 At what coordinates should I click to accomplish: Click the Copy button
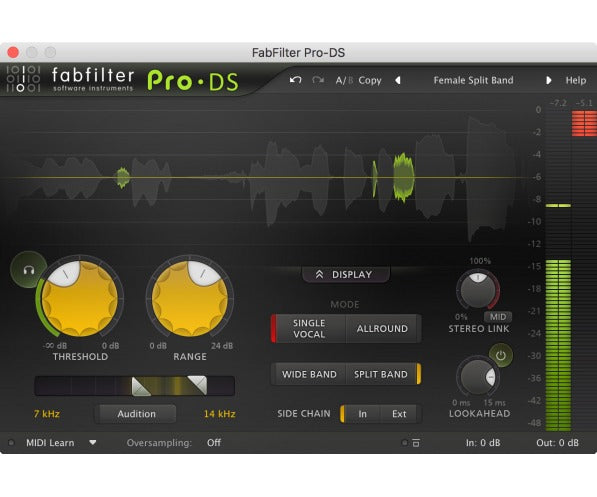coord(370,80)
